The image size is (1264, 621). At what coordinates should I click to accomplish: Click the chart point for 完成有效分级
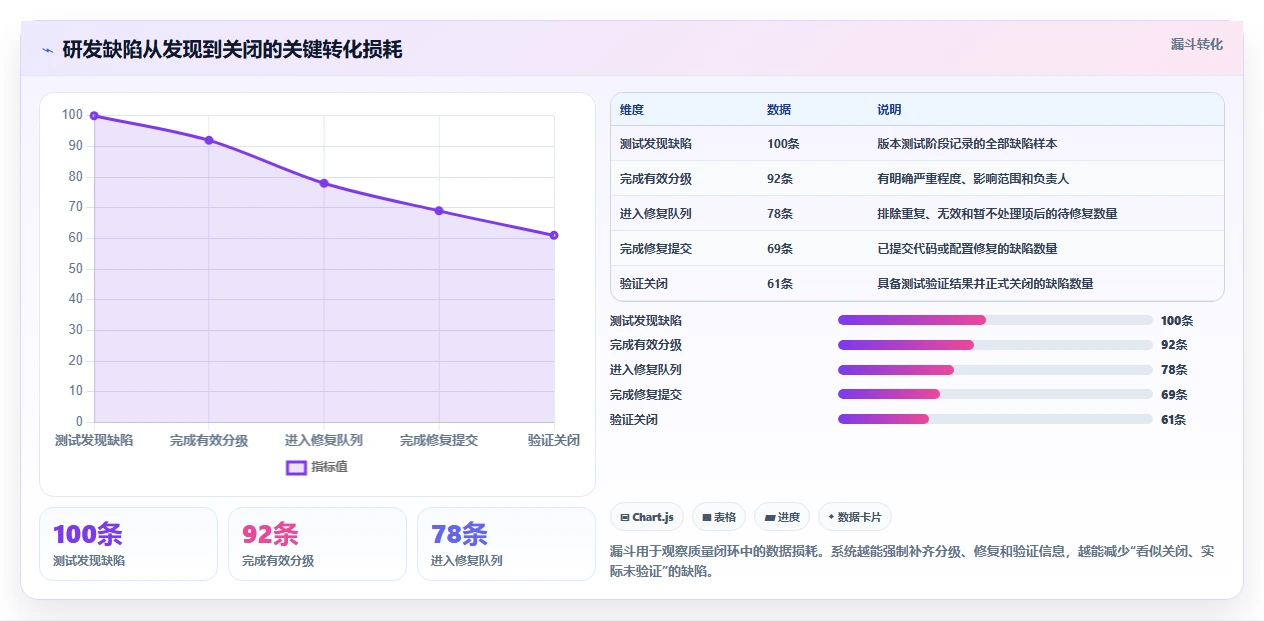point(209,140)
